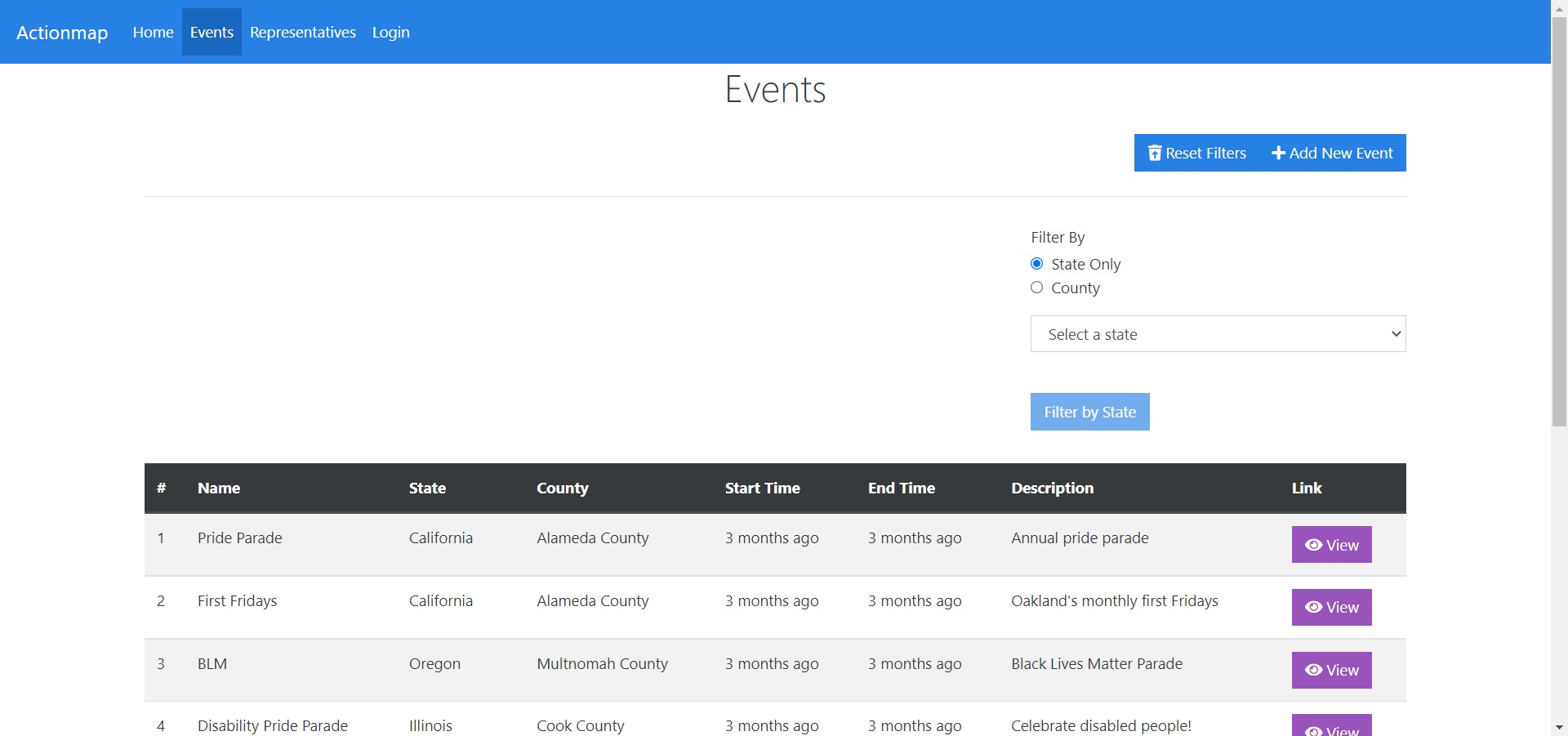Click the State Only filter label
Image resolution: width=1568 pixels, height=736 pixels.
tap(1085, 264)
